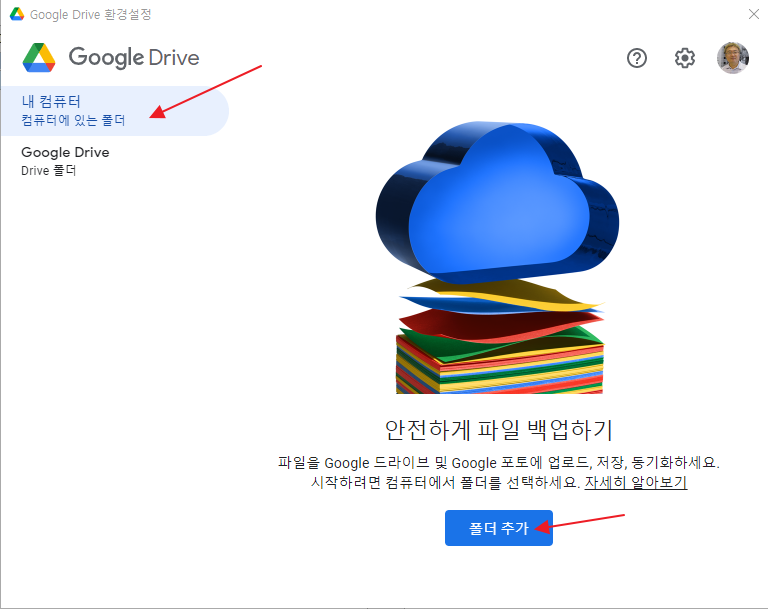The width and height of the screenshot is (768, 609).
Task: Select the 내 컴퓨터 sidebar tab
Action: click(115, 111)
